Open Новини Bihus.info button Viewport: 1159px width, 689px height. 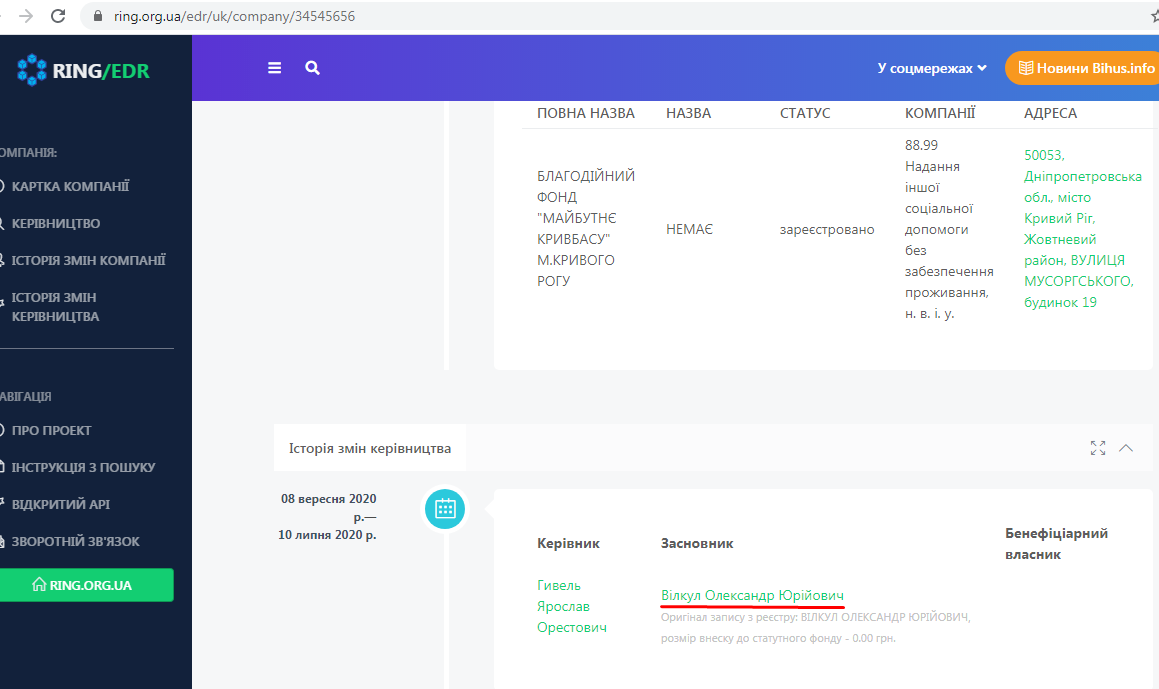[1084, 68]
